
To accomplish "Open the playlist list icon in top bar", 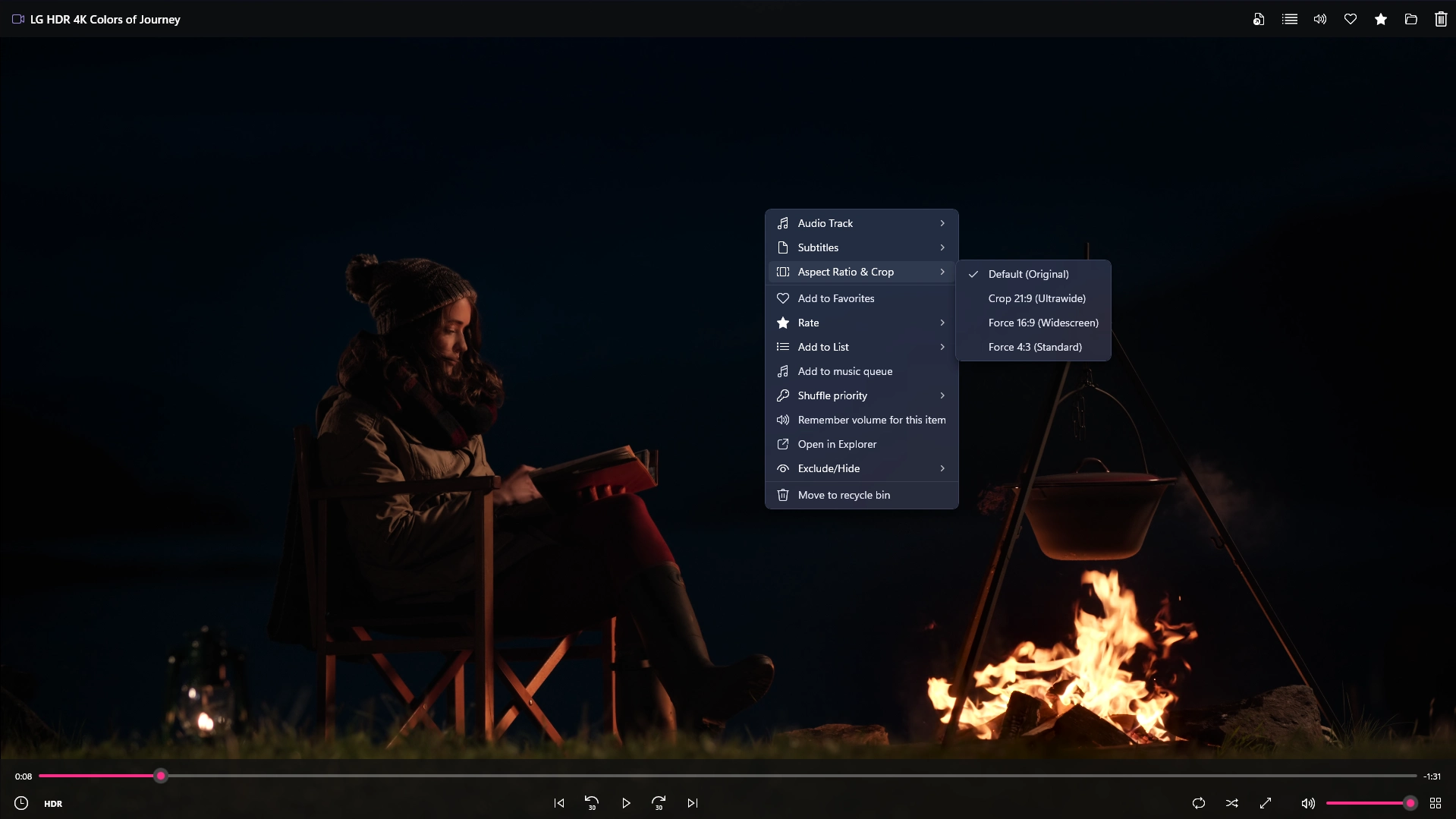I will tap(1289, 19).
